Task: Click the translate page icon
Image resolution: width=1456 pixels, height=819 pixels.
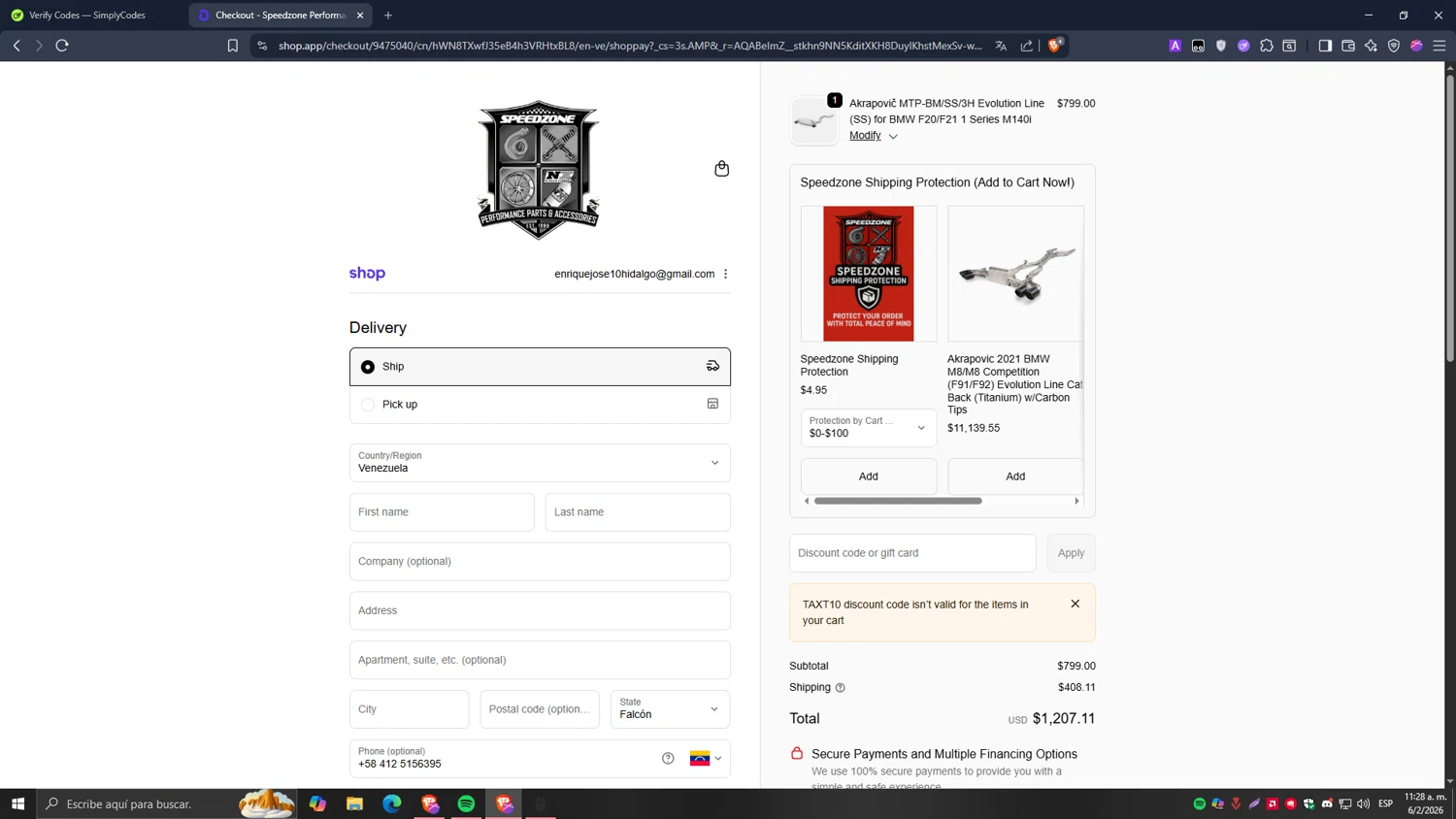Action: [1001, 46]
